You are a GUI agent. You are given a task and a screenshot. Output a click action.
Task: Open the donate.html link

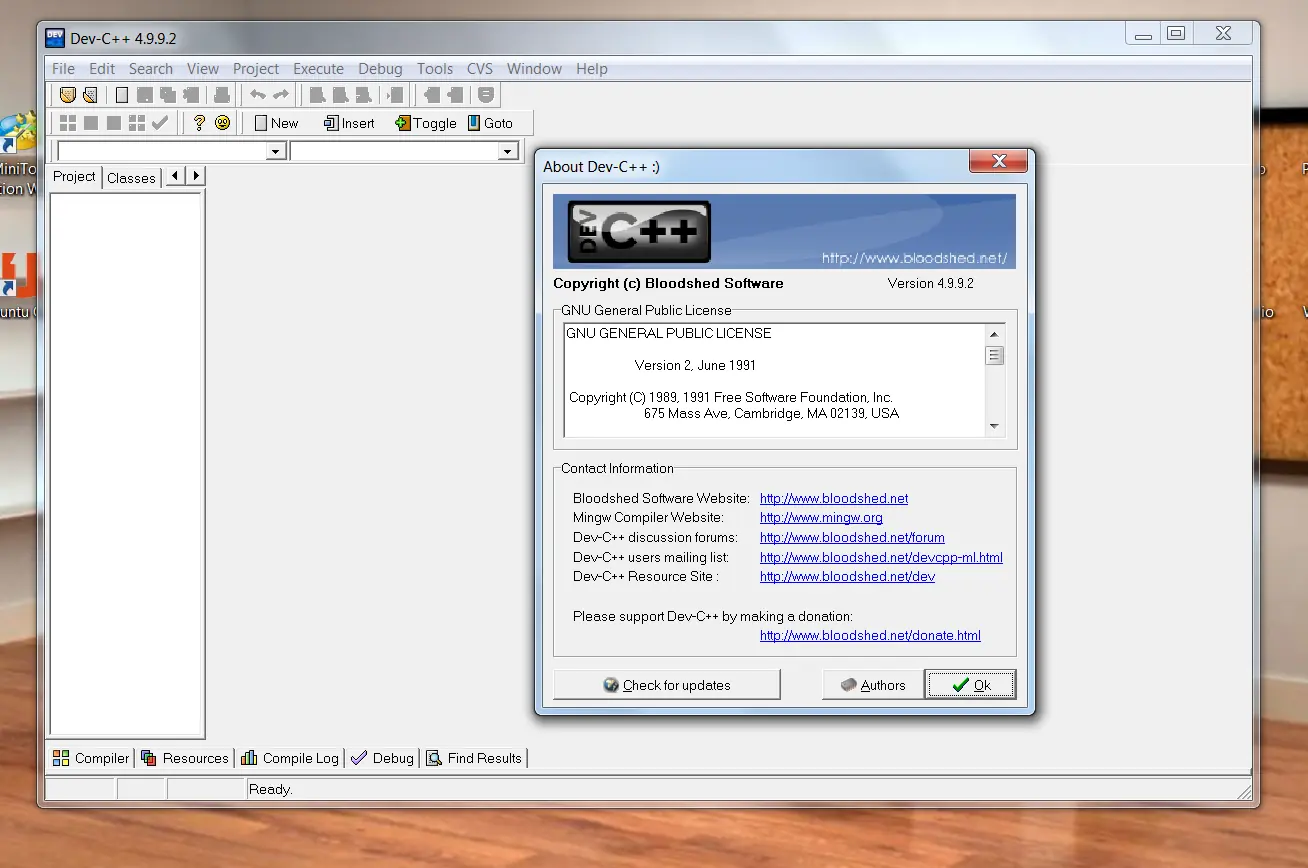coord(870,635)
